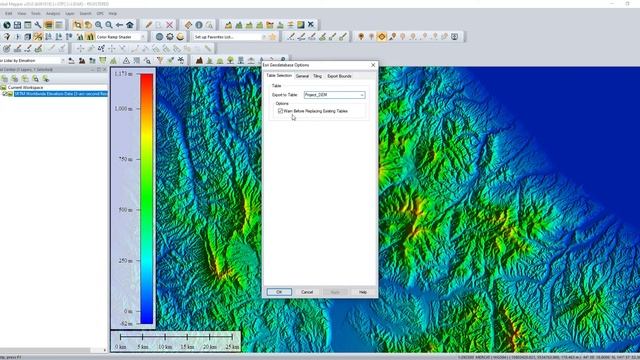The image size is (640, 360).
Task: Click the elevation color ramp legend bar
Action: point(147,199)
